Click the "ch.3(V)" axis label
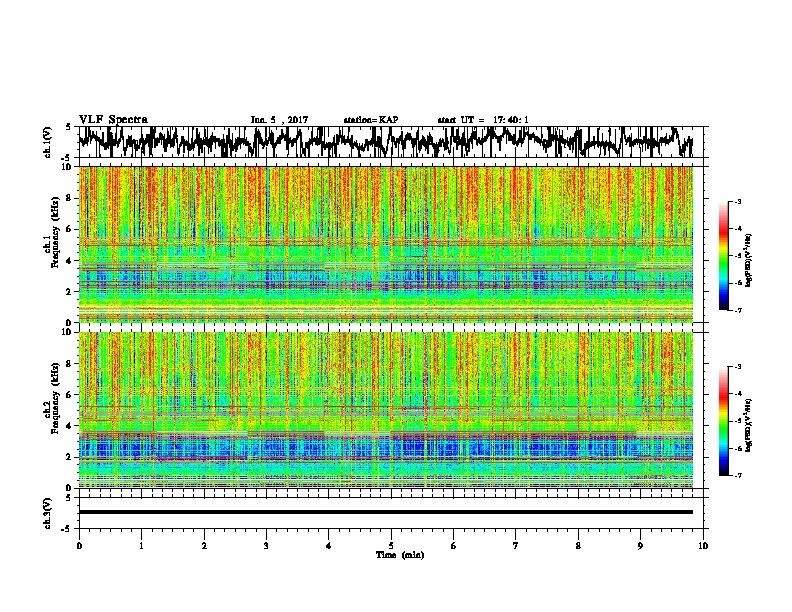 pos(48,513)
